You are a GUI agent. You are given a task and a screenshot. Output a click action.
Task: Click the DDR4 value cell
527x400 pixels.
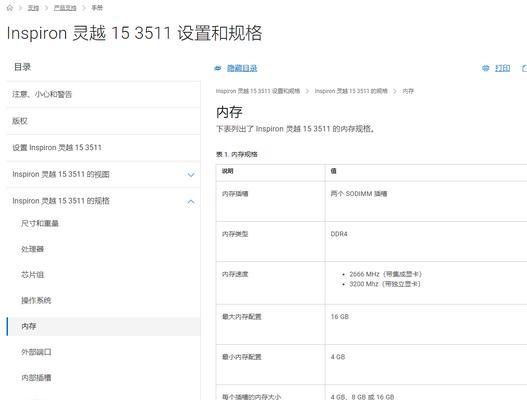pyautogui.click(x=426, y=241)
